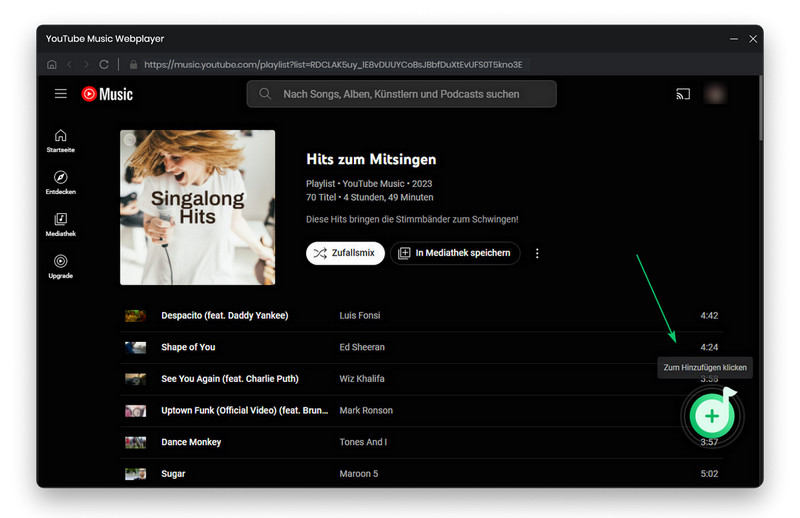Open the hamburger navigation menu
This screenshot has width=800, height=518.
(61, 94)
